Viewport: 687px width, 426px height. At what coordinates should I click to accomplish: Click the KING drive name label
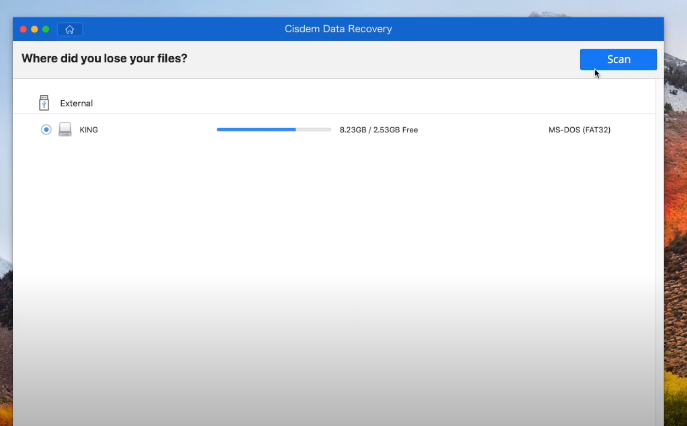(89, 130)
